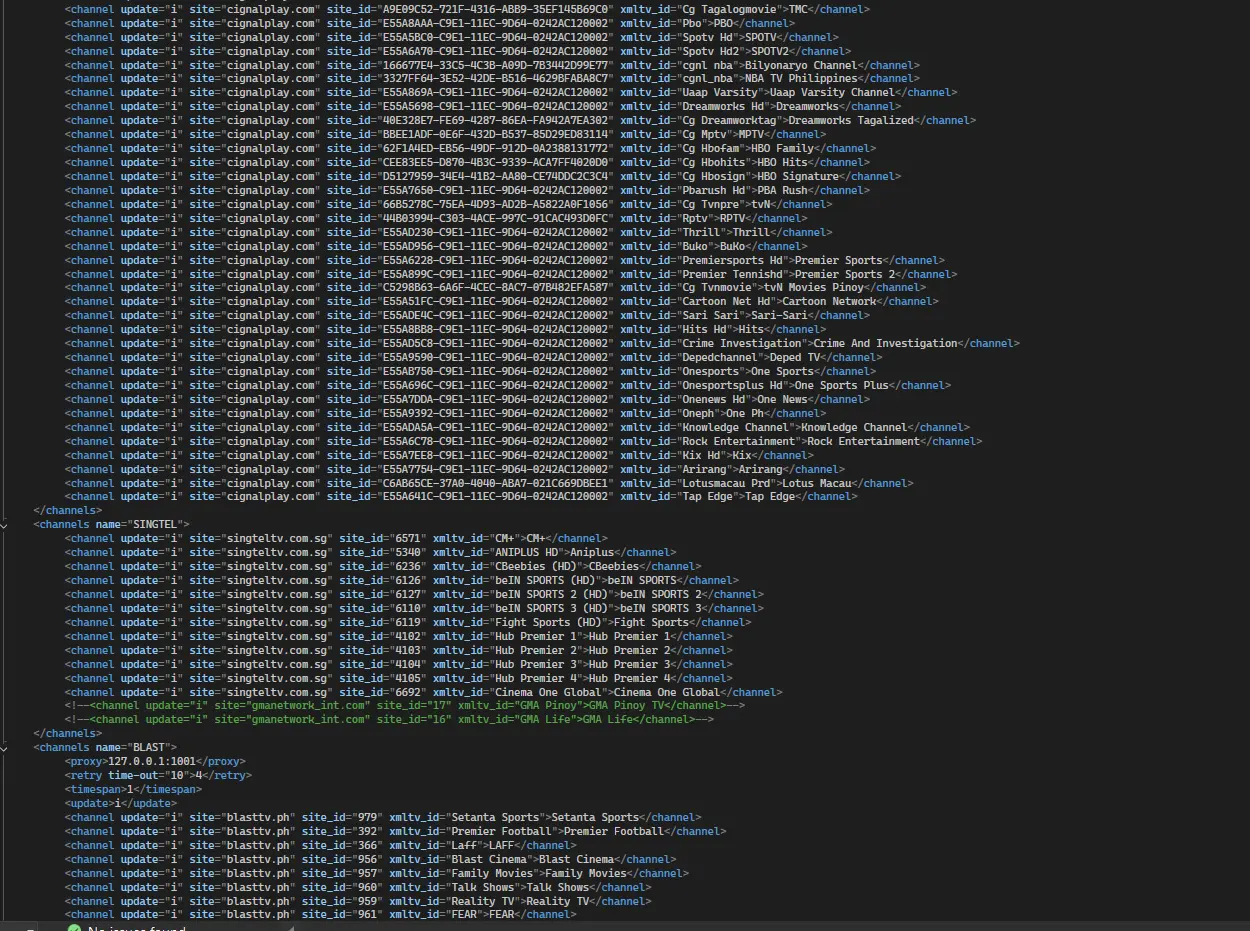This screenshot has height=931, width=1250.
Task: Select 'Uaap Varsity Channel' display name
Action: tap(832, 93)
